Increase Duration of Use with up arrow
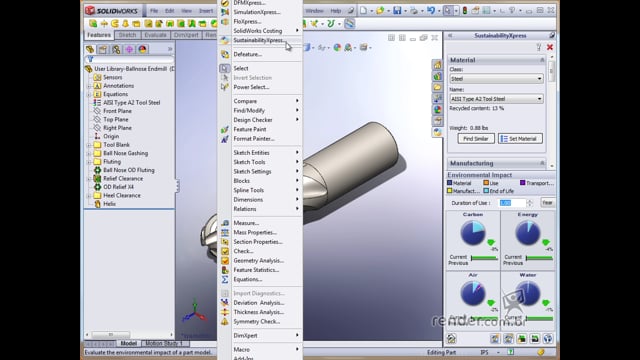The width and height of the screenshot is (640, 360). pyautogui.click(x=530, y=201)
